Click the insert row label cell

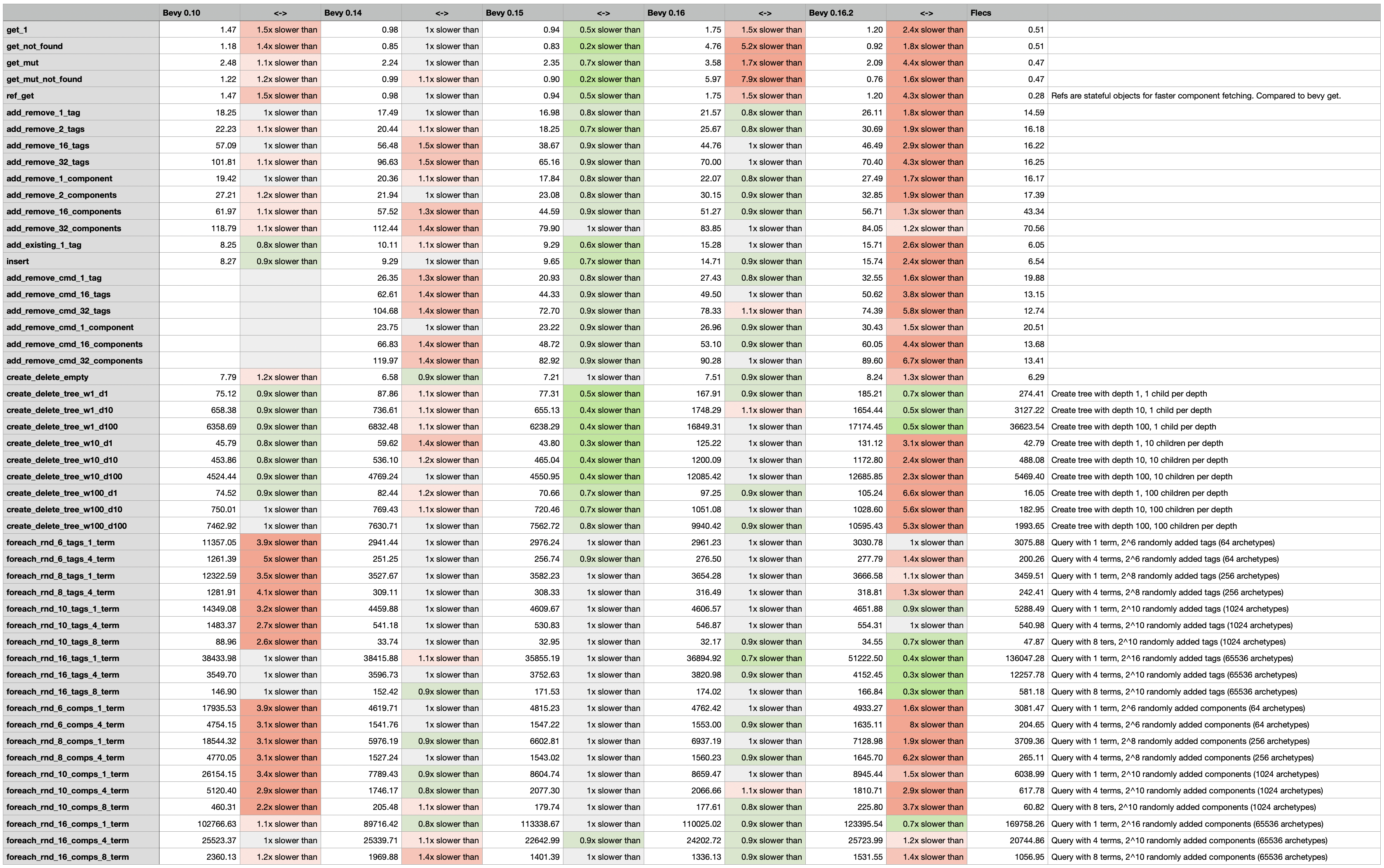point(18,261)
